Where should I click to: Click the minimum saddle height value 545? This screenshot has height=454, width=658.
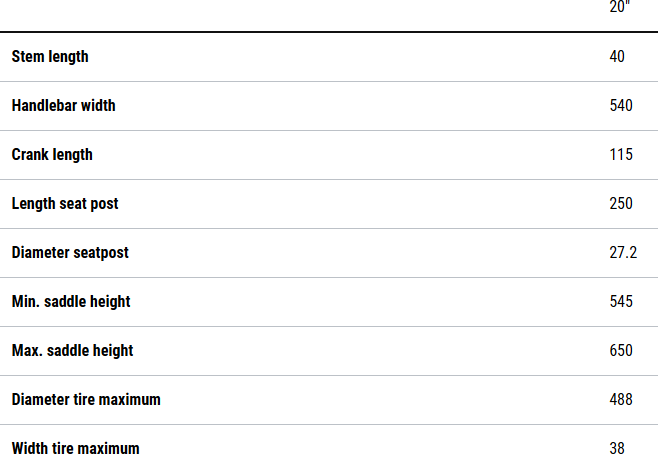point(621,302)
